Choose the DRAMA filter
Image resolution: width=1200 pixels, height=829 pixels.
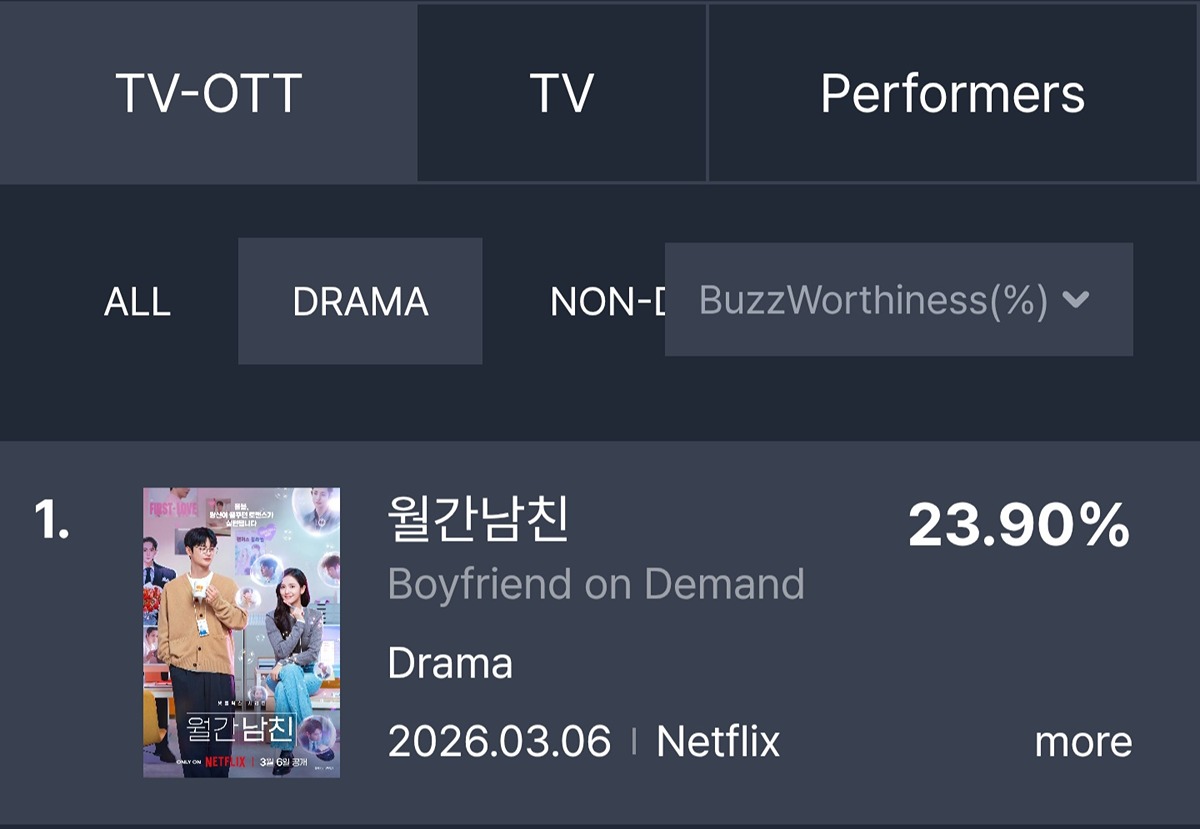(x=360, y=301)
